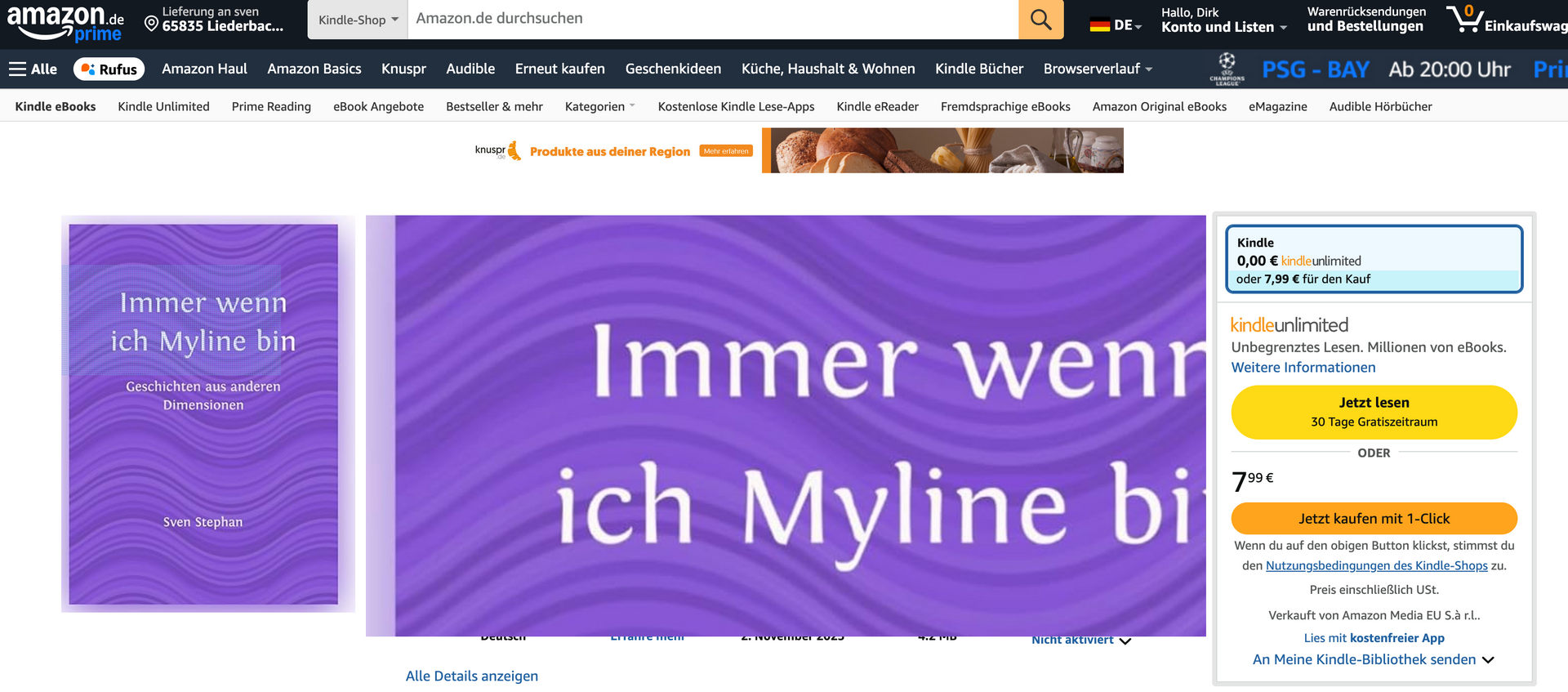Image resolution: width=1568 pixels, height=692 pixels.
Task: Click Alle Details anzeigen link
Action: (472, 676)
